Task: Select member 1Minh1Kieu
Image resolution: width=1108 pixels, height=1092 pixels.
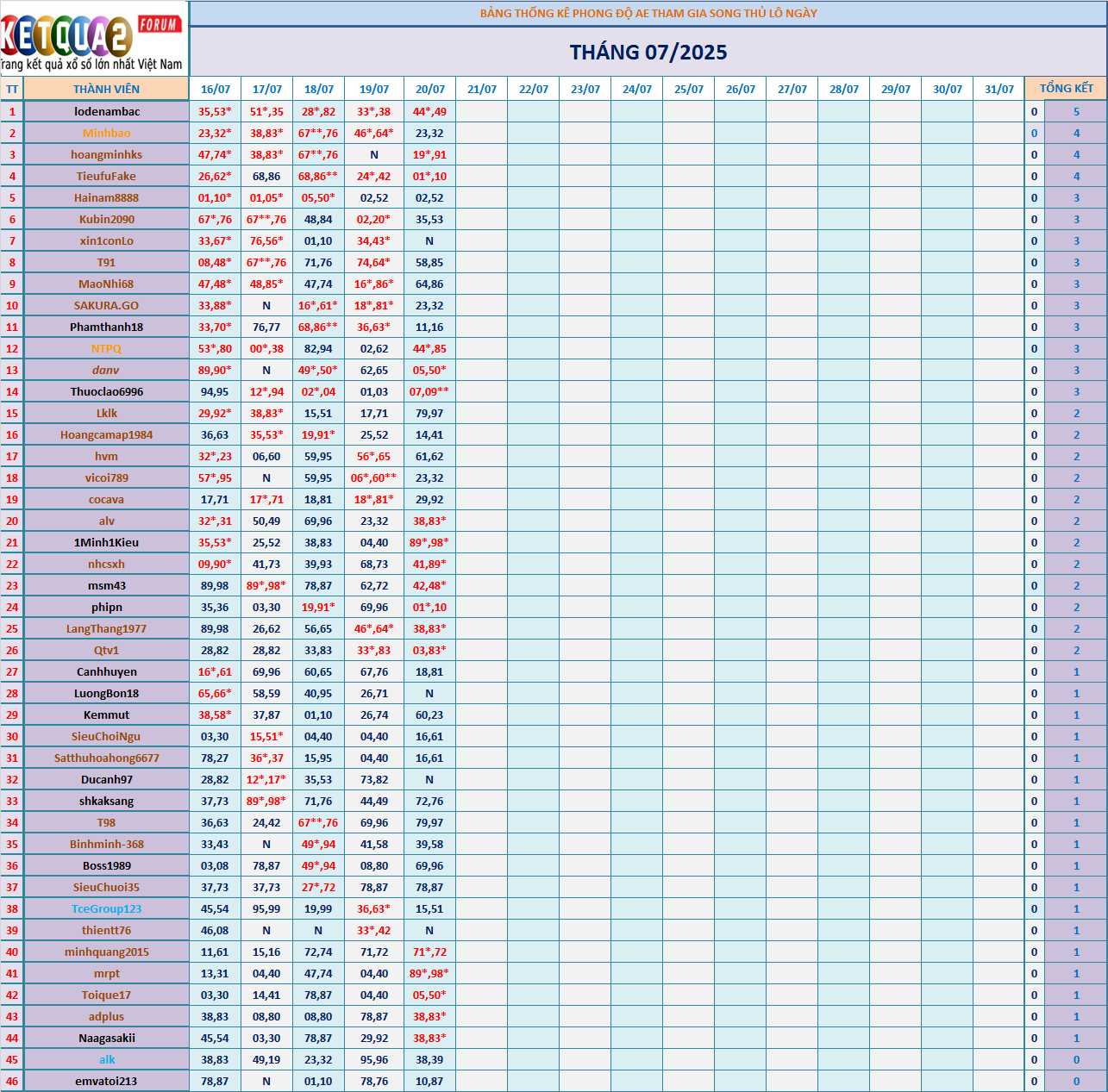Action: [107, 542]
